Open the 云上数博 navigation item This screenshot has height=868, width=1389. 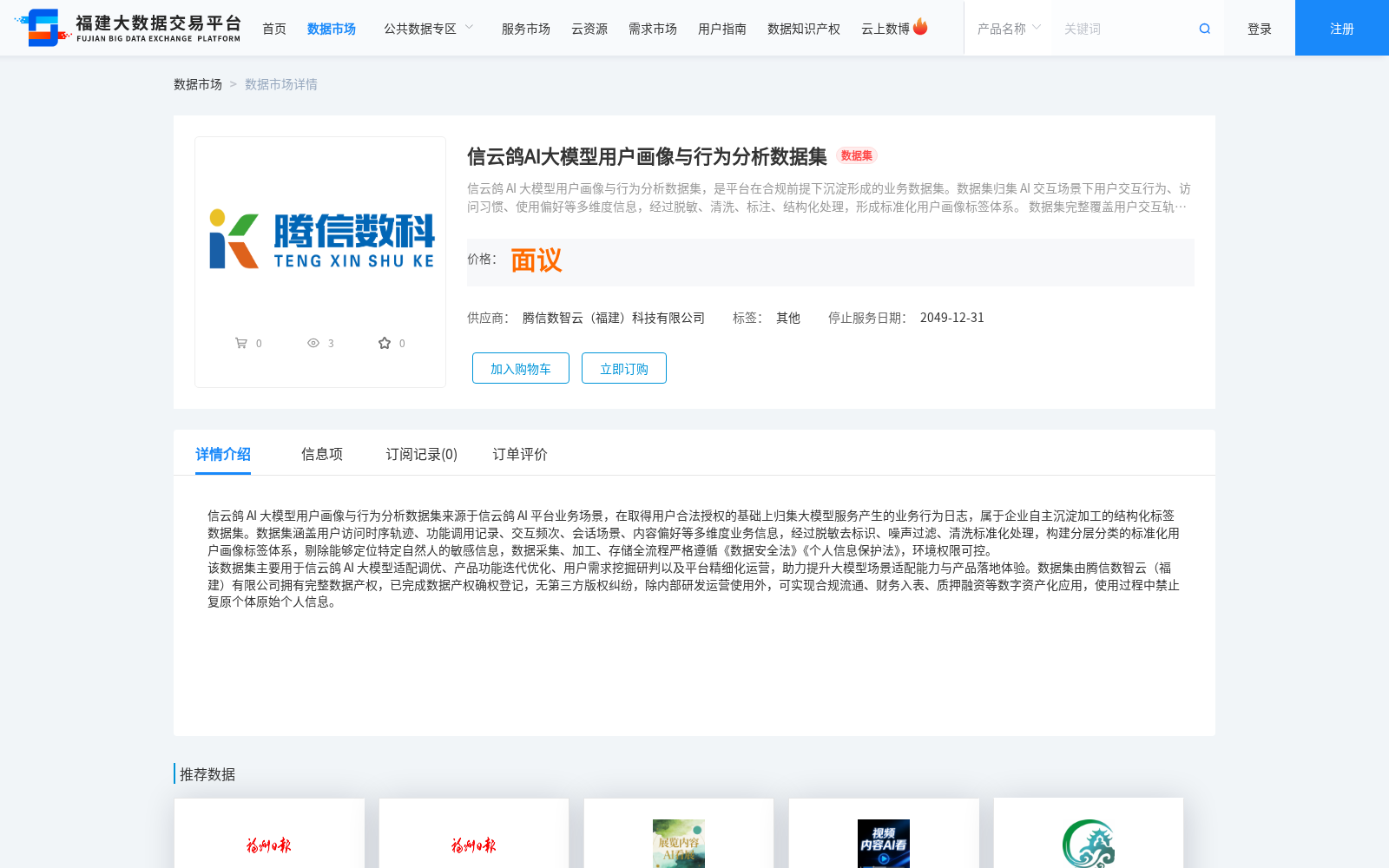[885, 29]
